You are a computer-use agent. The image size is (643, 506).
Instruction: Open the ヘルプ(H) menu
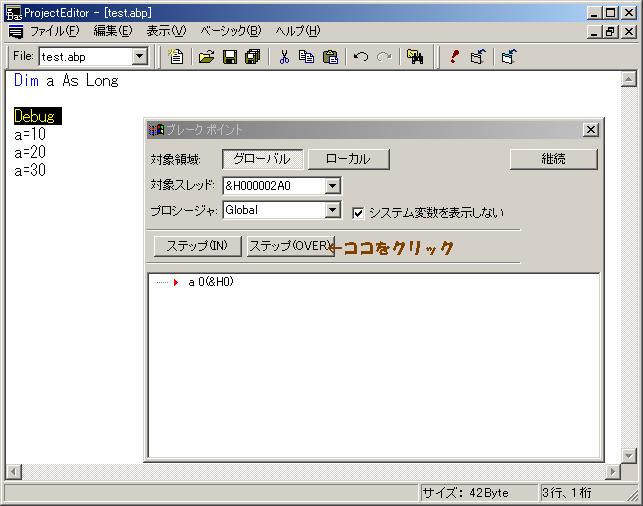298,31
